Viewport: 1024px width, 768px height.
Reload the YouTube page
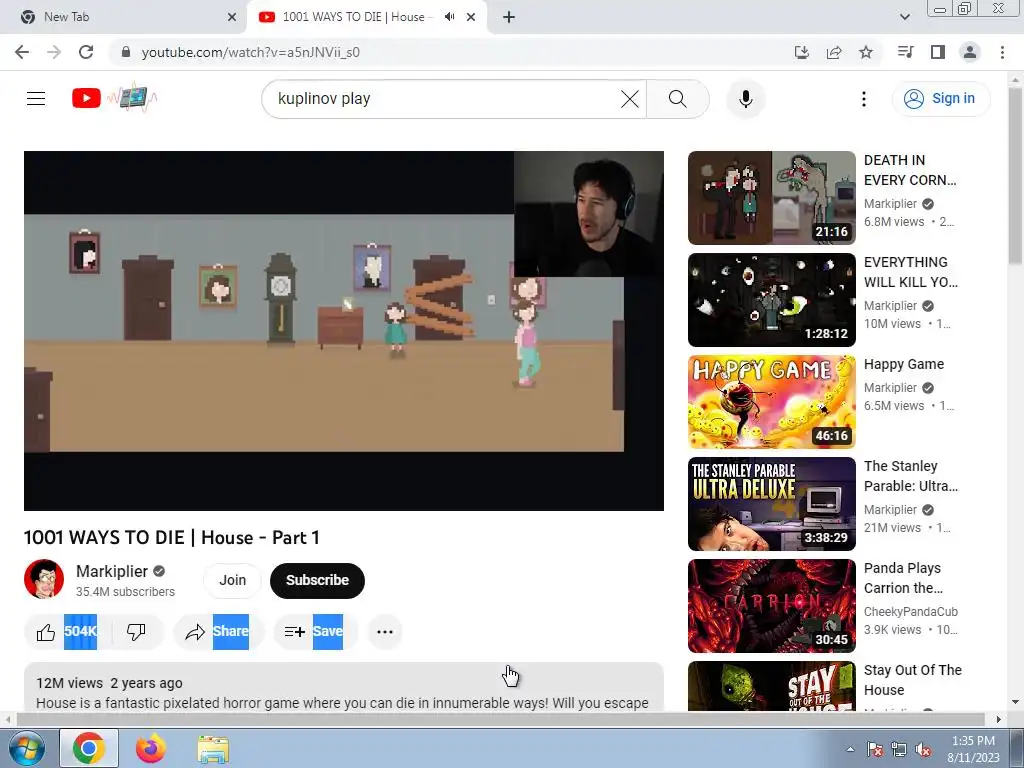86,52
